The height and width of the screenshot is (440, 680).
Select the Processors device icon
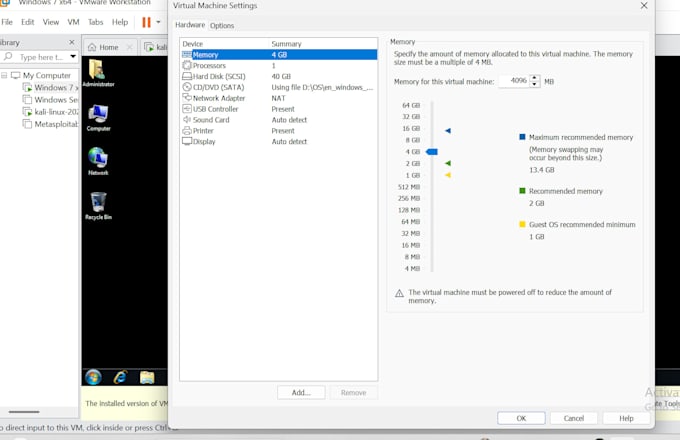(186, 65)
